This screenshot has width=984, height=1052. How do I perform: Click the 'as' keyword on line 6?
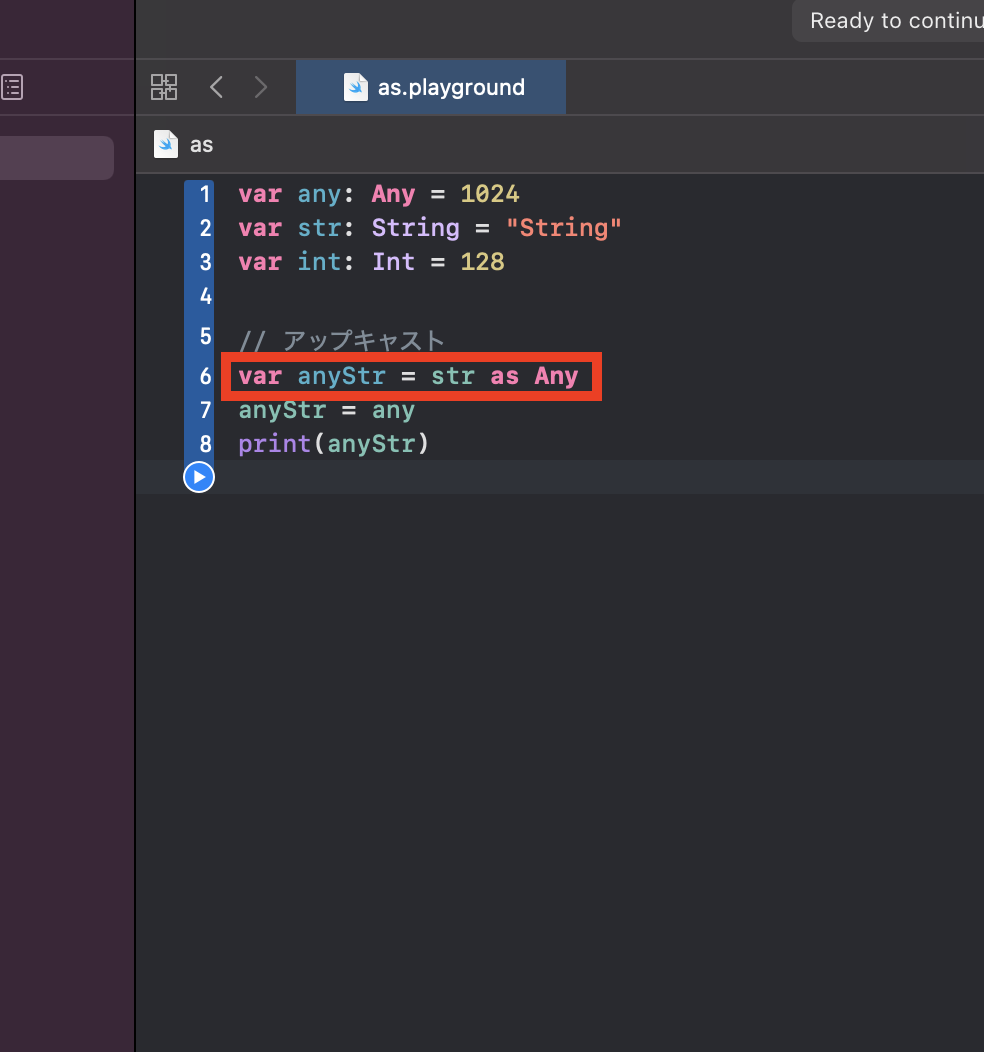coord(504,376)
